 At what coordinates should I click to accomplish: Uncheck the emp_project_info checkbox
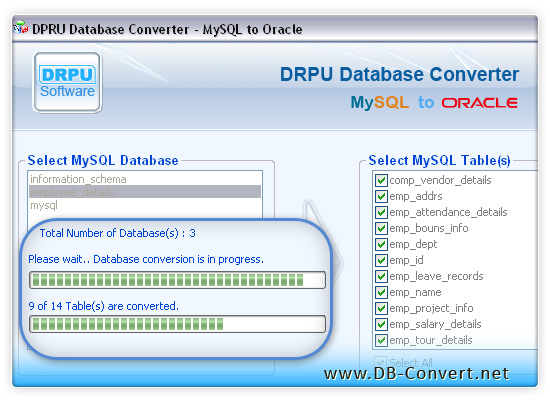381,308
